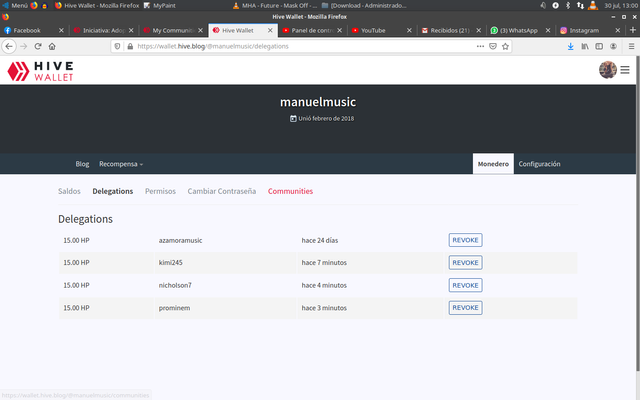The width and height of the screenshot is (640, 400).
Task: Reload the Hive Wallet page
Action: point(38,47)
